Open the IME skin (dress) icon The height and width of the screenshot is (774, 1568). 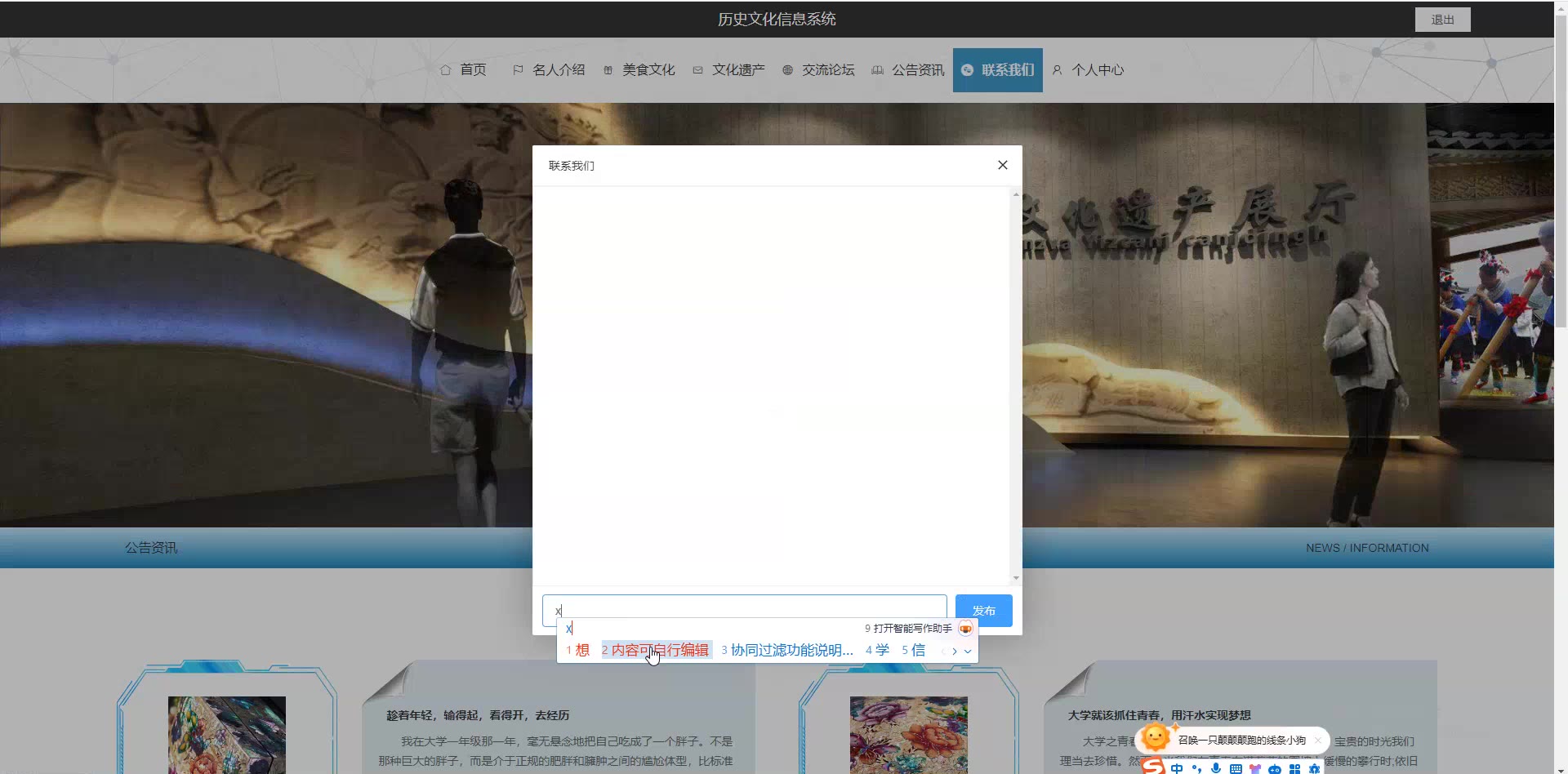[x=1256, y=768]
